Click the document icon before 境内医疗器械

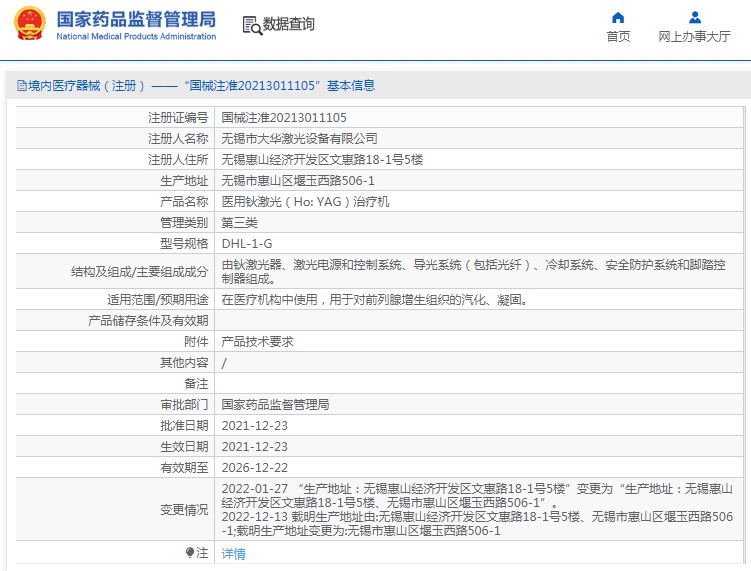[x=22, y=86]
